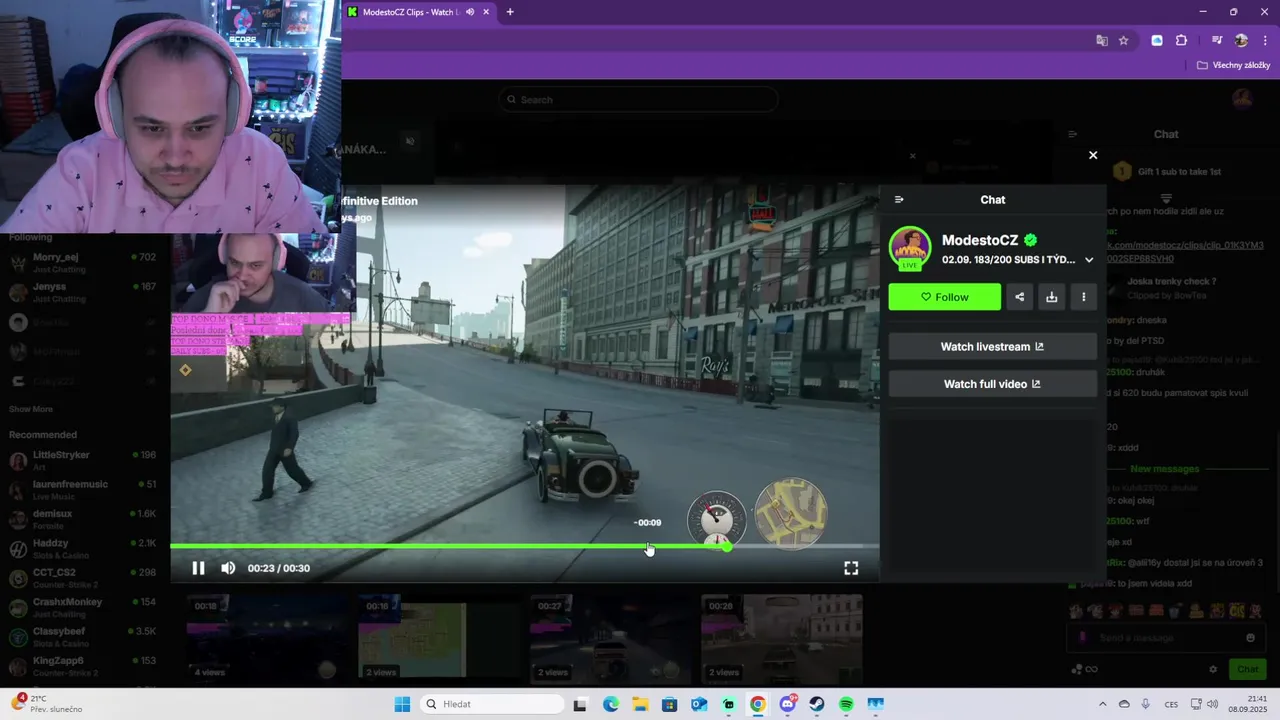Show hidden system tray icons

click(x=1102, y=704)
